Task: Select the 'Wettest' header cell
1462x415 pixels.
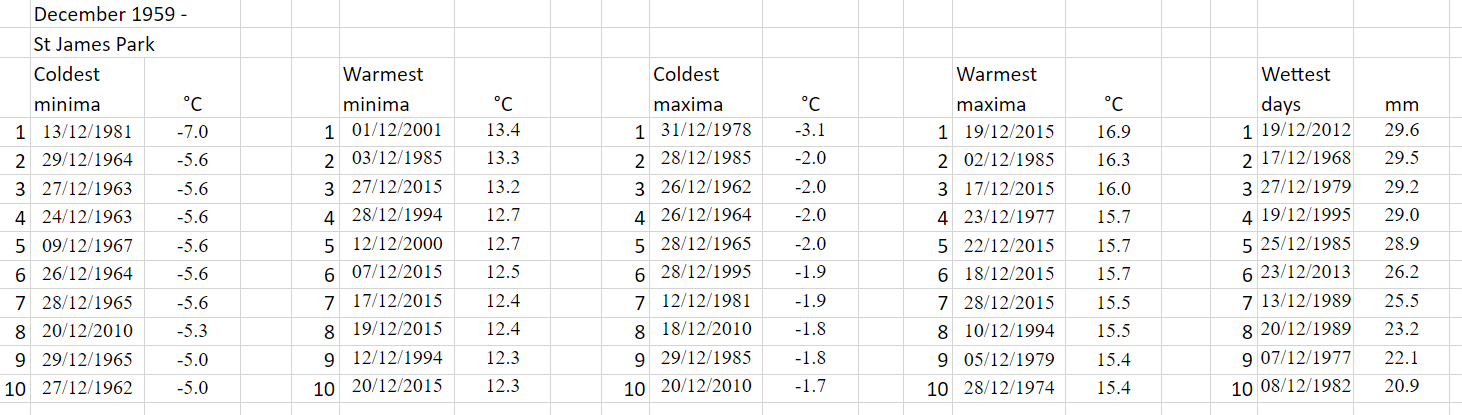Action: tap(1295, 75)
